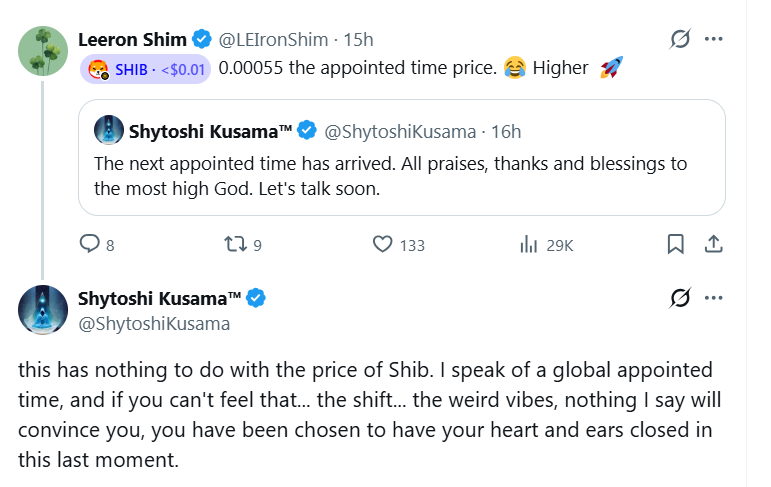771x487 pixels.
Task: Open more options on Shytoshi's reply
Action: pos(714,298)
